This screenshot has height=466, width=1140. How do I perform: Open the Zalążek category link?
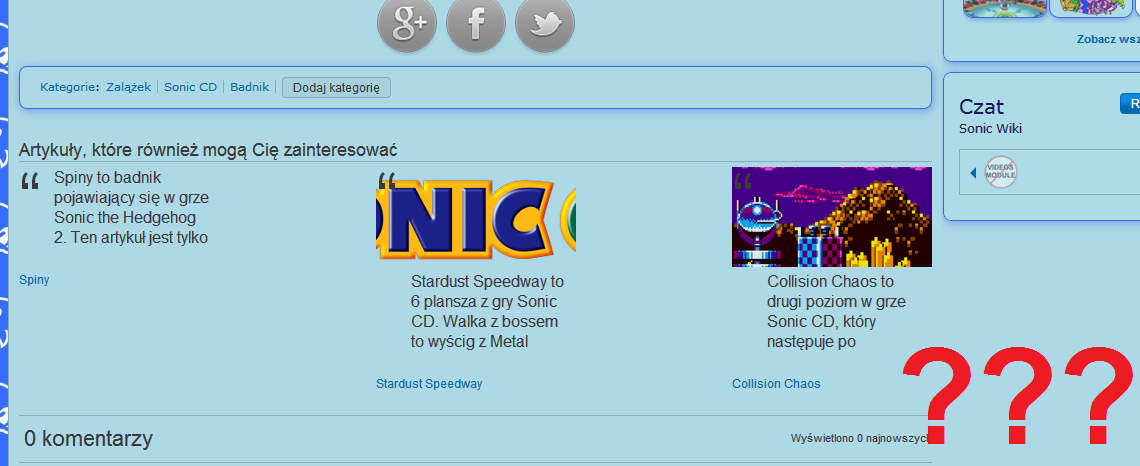129,87
